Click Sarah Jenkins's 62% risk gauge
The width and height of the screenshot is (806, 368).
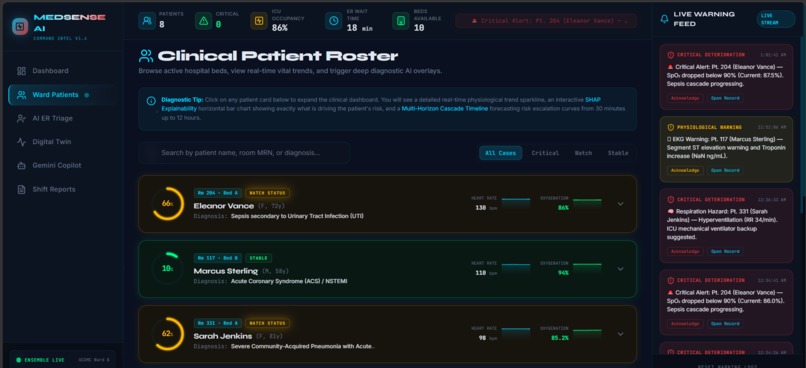168,334
